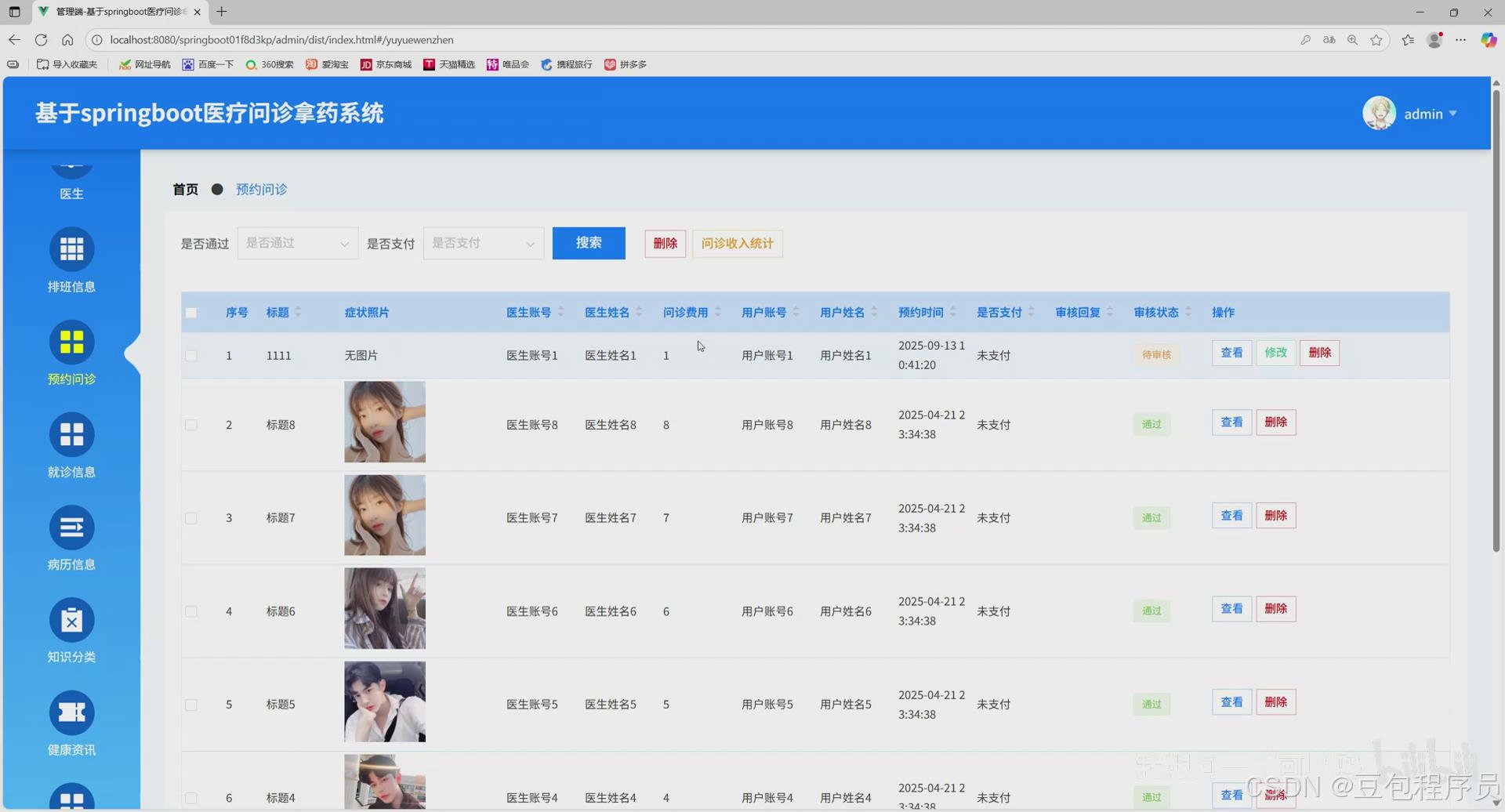Open 京东商城 bookmark
Viewport: 1505px width, 812px height.
click(x=386, y=64)
